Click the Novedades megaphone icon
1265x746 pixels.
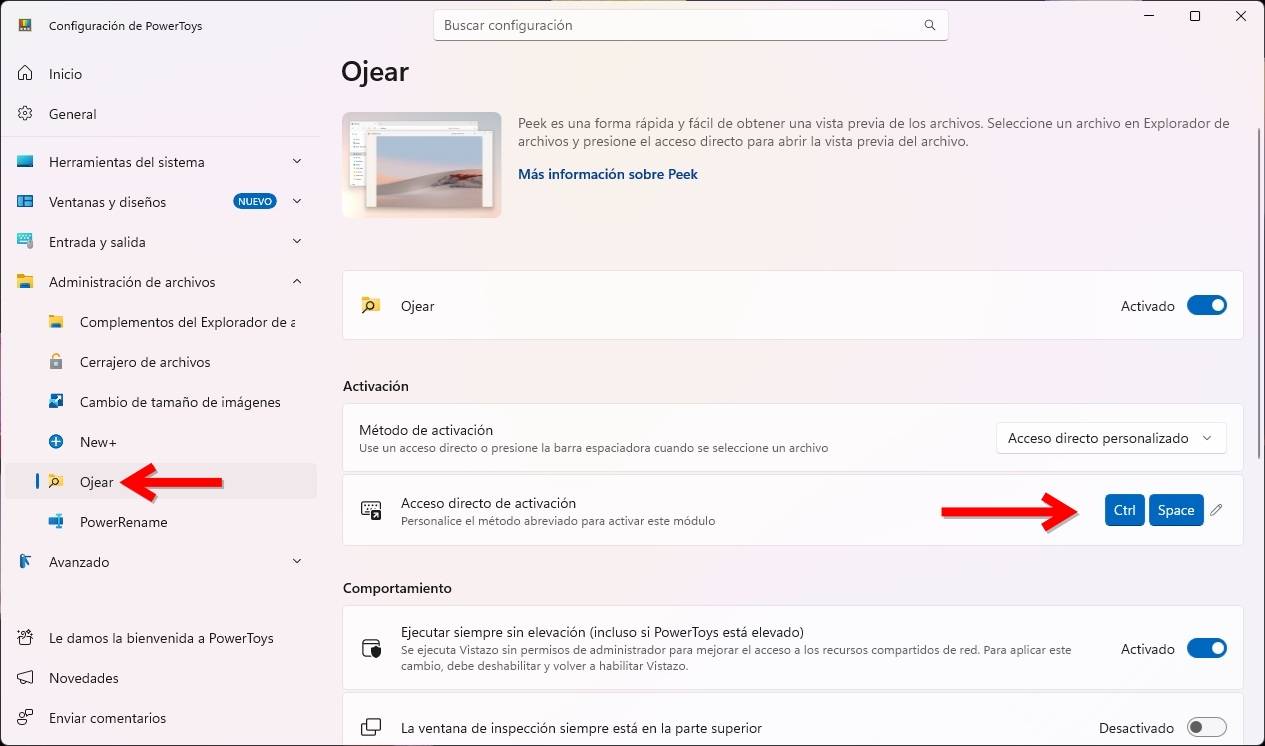click(26, 678)
